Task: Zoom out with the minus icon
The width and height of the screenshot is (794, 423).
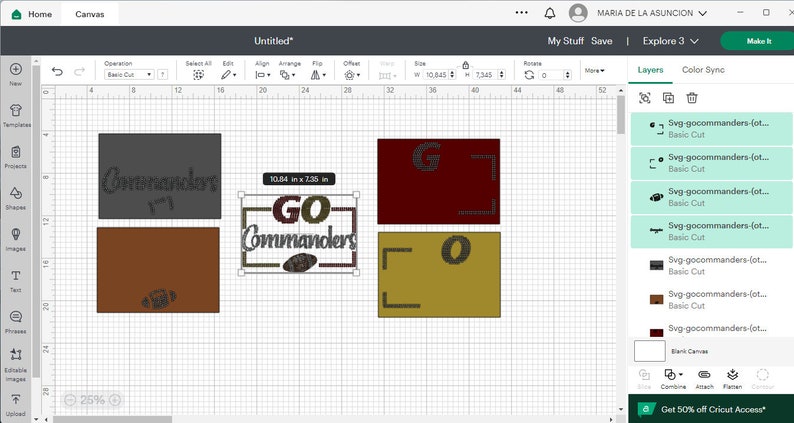Action: tap(70, 400)
